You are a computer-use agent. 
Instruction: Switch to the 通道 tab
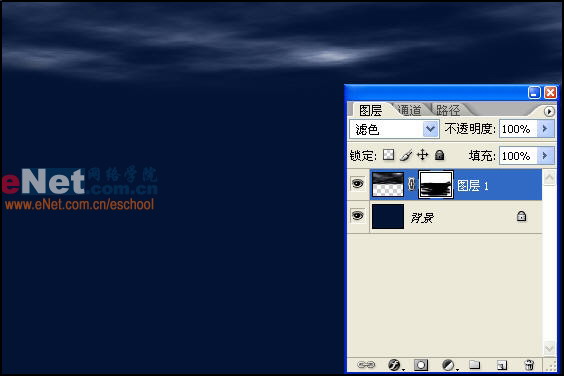click(410, 110)
